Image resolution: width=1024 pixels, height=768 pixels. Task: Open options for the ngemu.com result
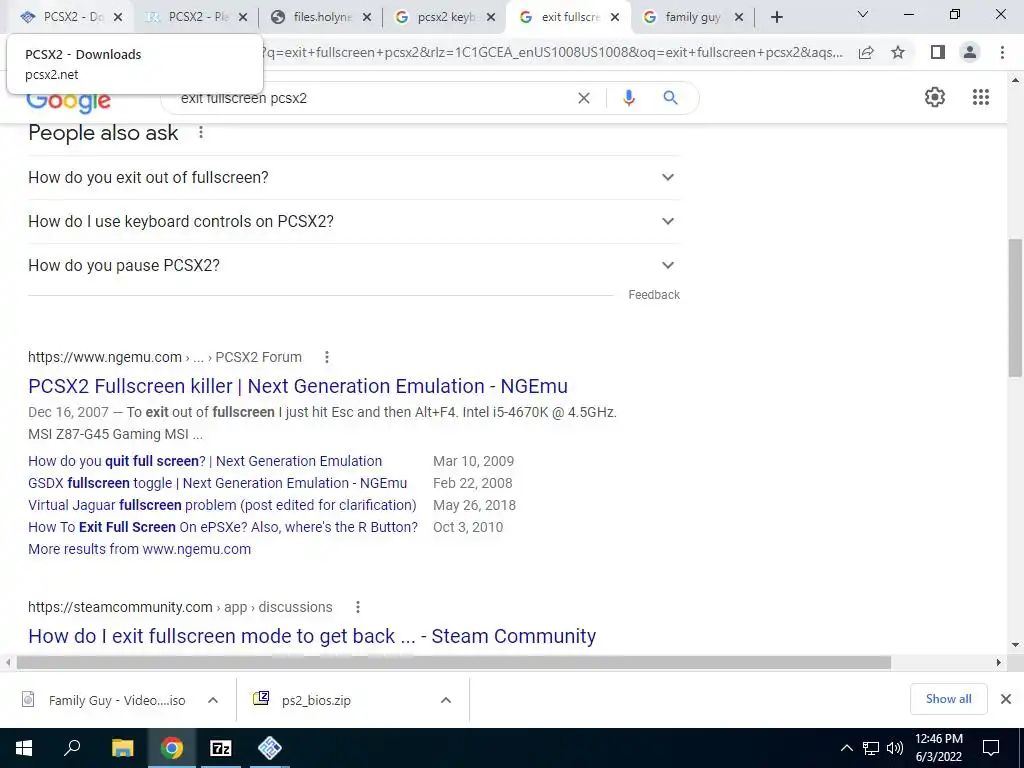pos(327,357)
